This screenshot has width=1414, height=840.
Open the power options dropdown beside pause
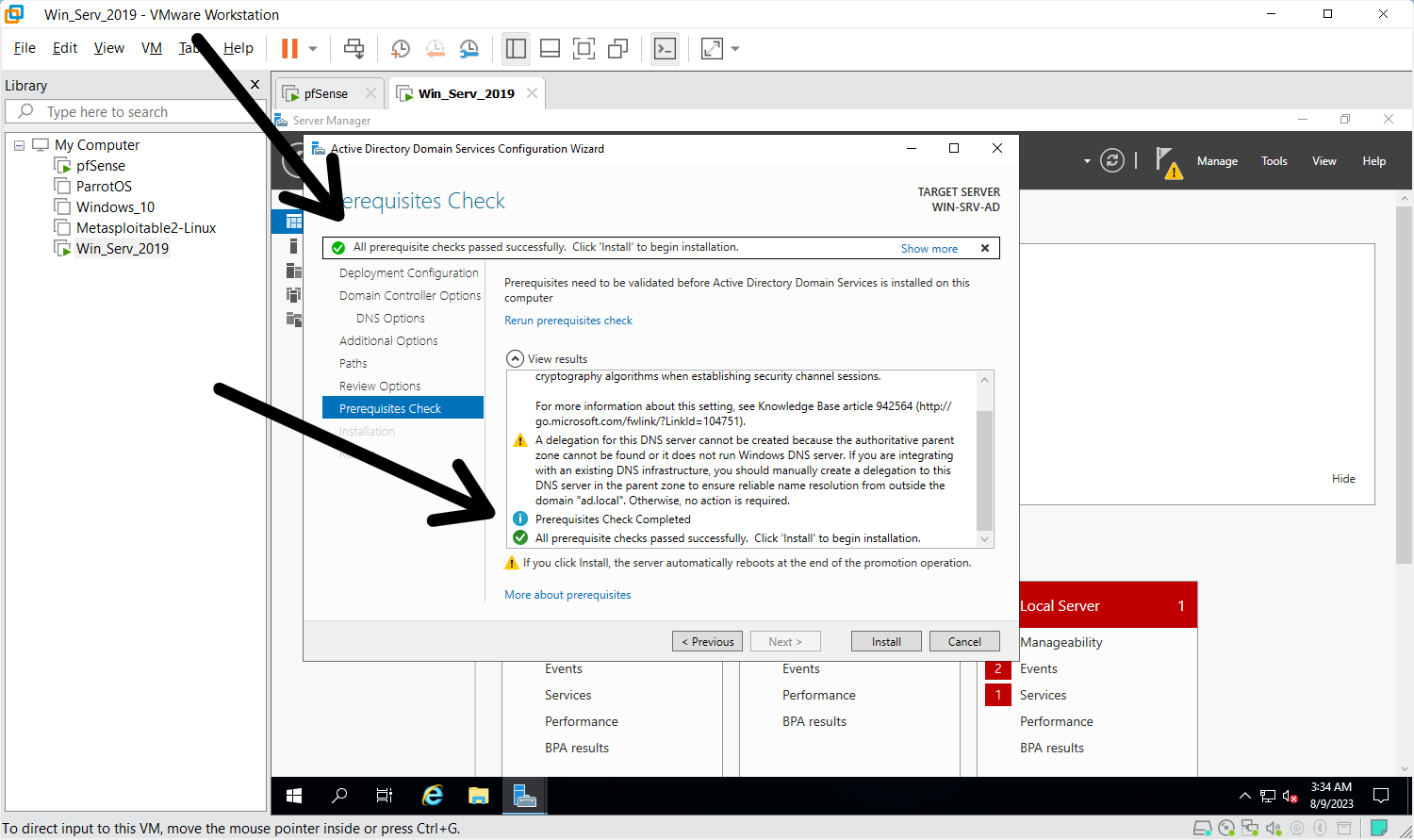[x=313, y=48]
